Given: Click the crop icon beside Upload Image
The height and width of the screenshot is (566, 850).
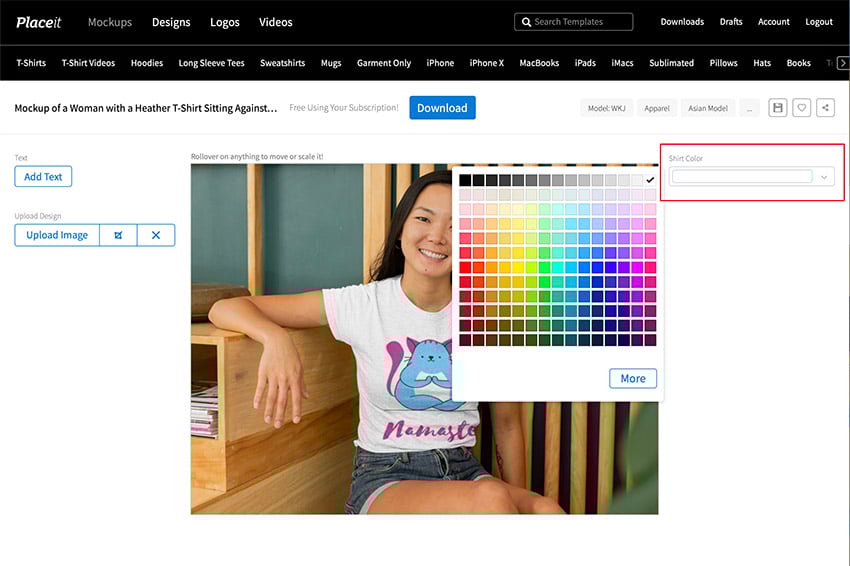Looking at the screenshot, I should pos(118,235).
